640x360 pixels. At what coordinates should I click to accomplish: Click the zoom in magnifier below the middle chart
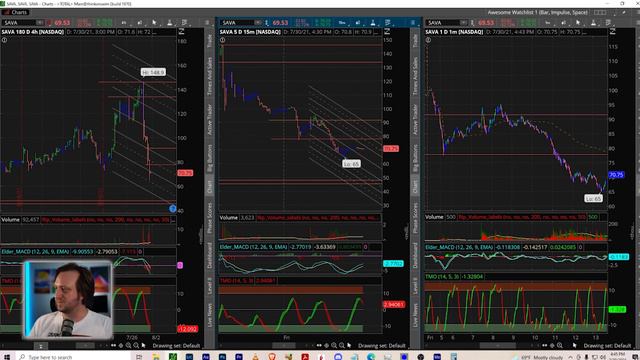coord(334,345)
